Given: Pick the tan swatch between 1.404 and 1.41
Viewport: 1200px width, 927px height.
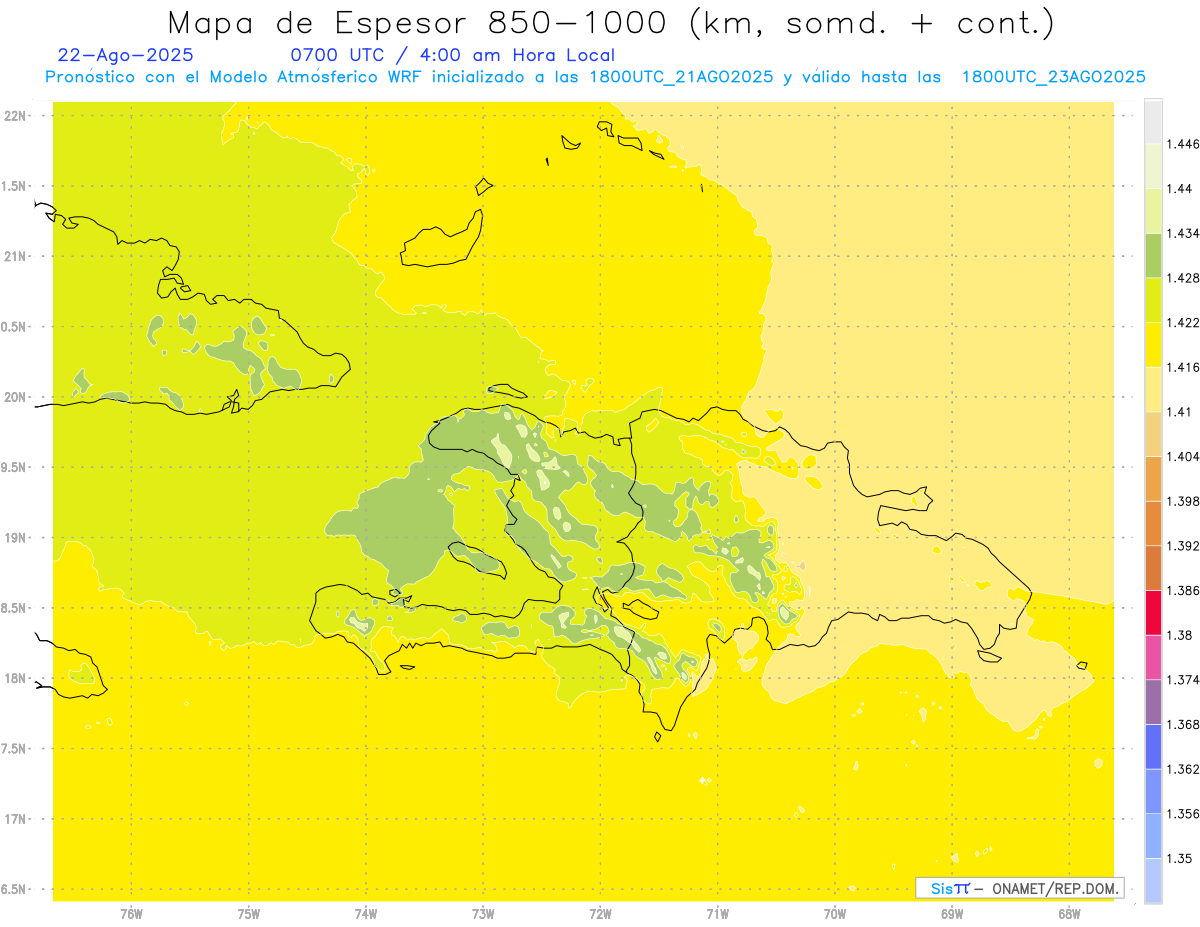Looking at the screenshot, I should click(1153, 434).
